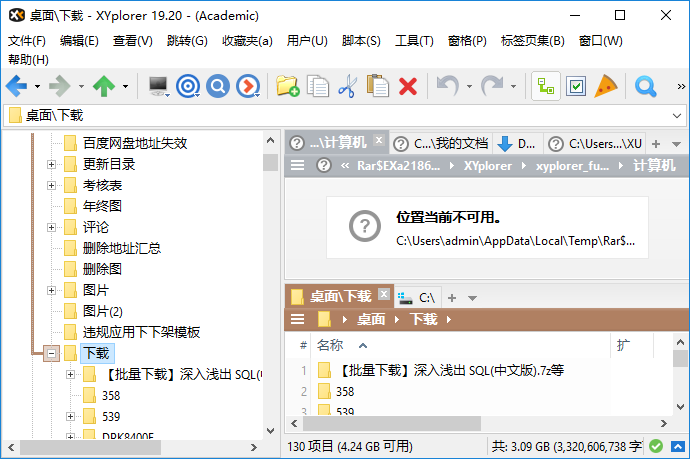The height and width of the screenshot is (459, 690).
Task: Delete selected items with red X
Action: (x=408, y=86)
